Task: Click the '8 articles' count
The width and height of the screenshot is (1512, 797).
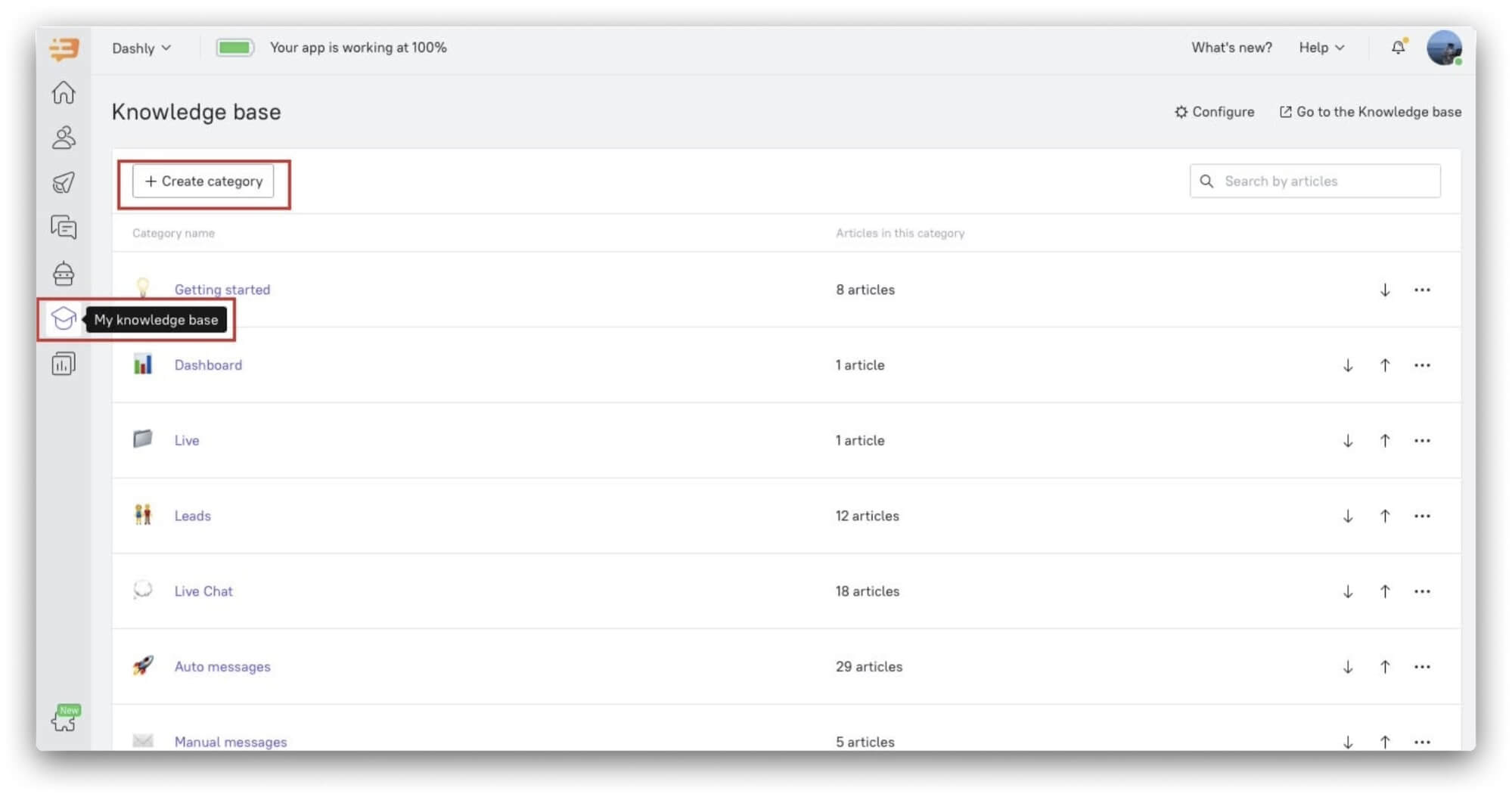Action: [865, 290]
